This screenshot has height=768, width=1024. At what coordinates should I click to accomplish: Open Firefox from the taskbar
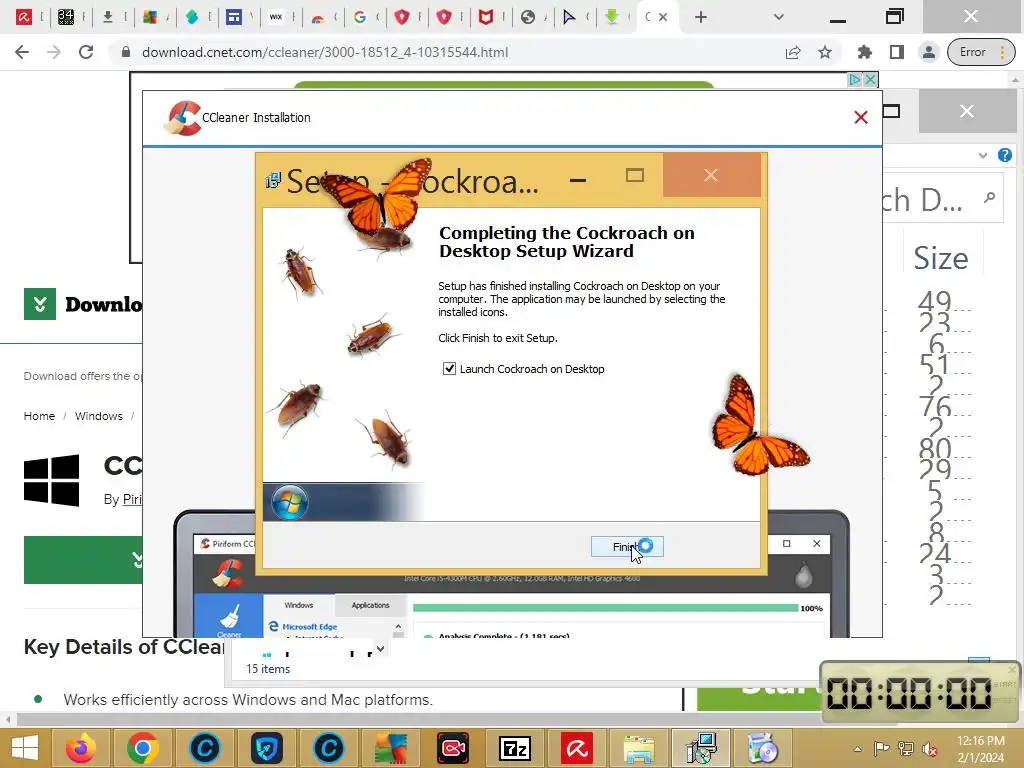pos(81,748)
